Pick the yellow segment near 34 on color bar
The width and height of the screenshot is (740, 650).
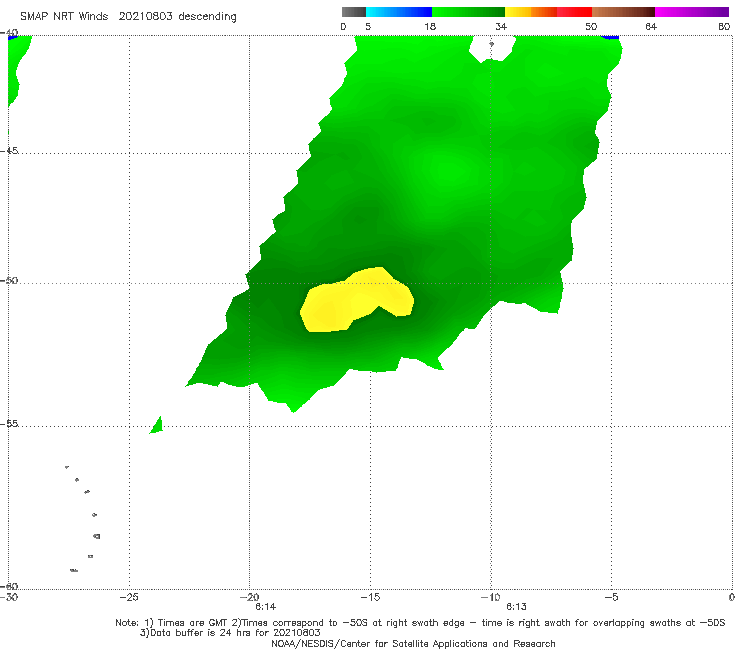[x=518, y=12]
